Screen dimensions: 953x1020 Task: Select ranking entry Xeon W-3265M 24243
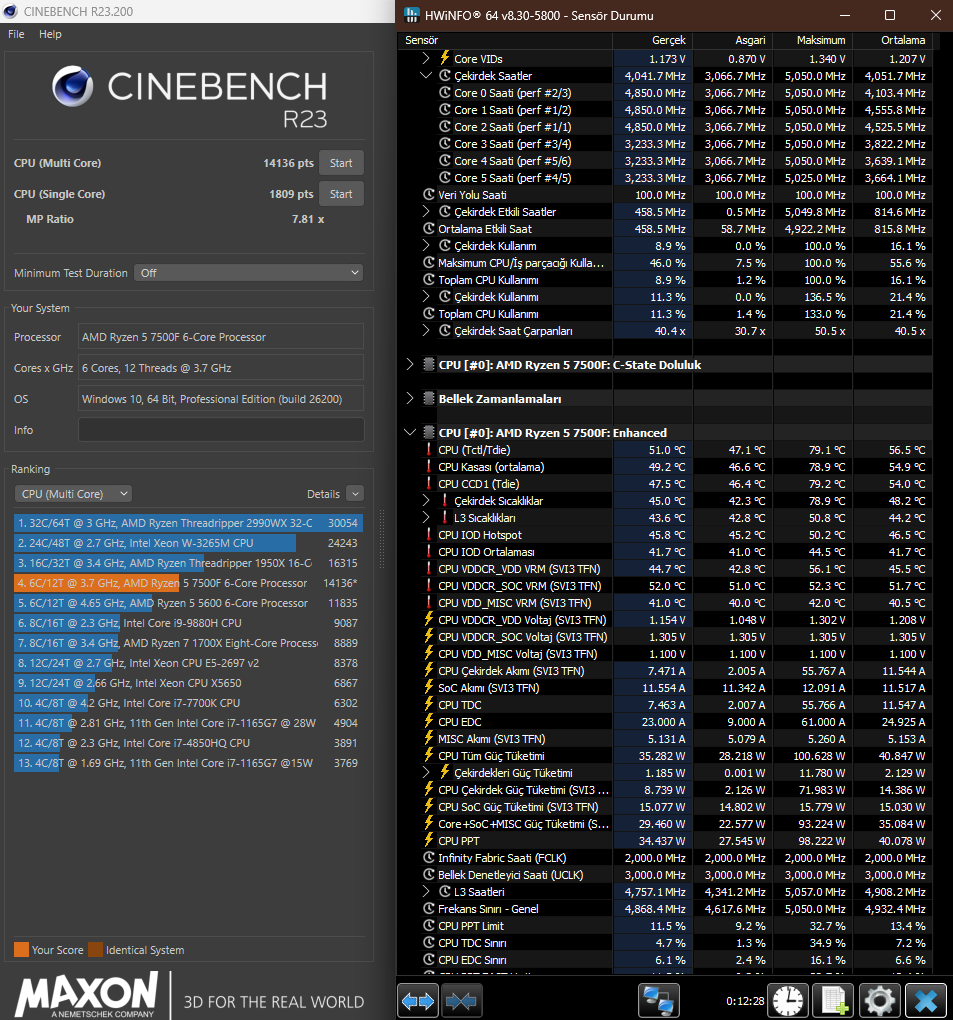click(x=188, y=543)
